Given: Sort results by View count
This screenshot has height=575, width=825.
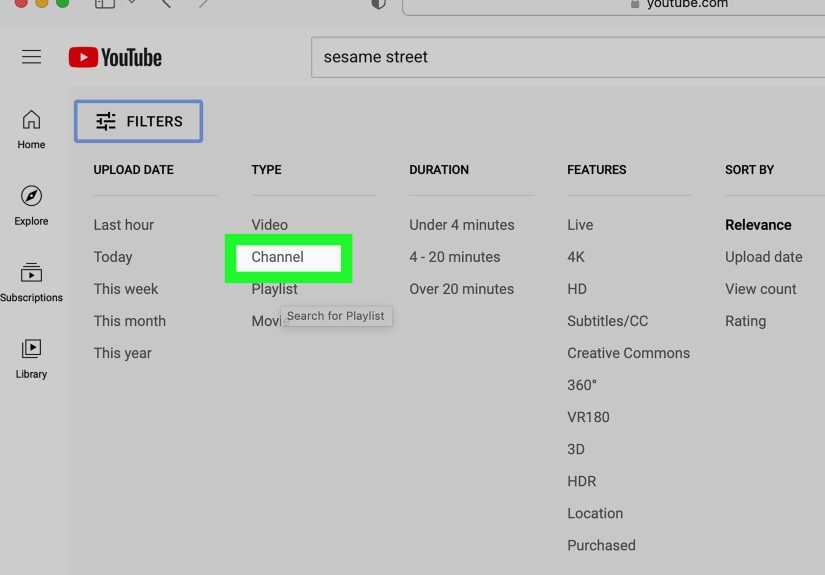Looking at the screenshot, I should (761, 289).
